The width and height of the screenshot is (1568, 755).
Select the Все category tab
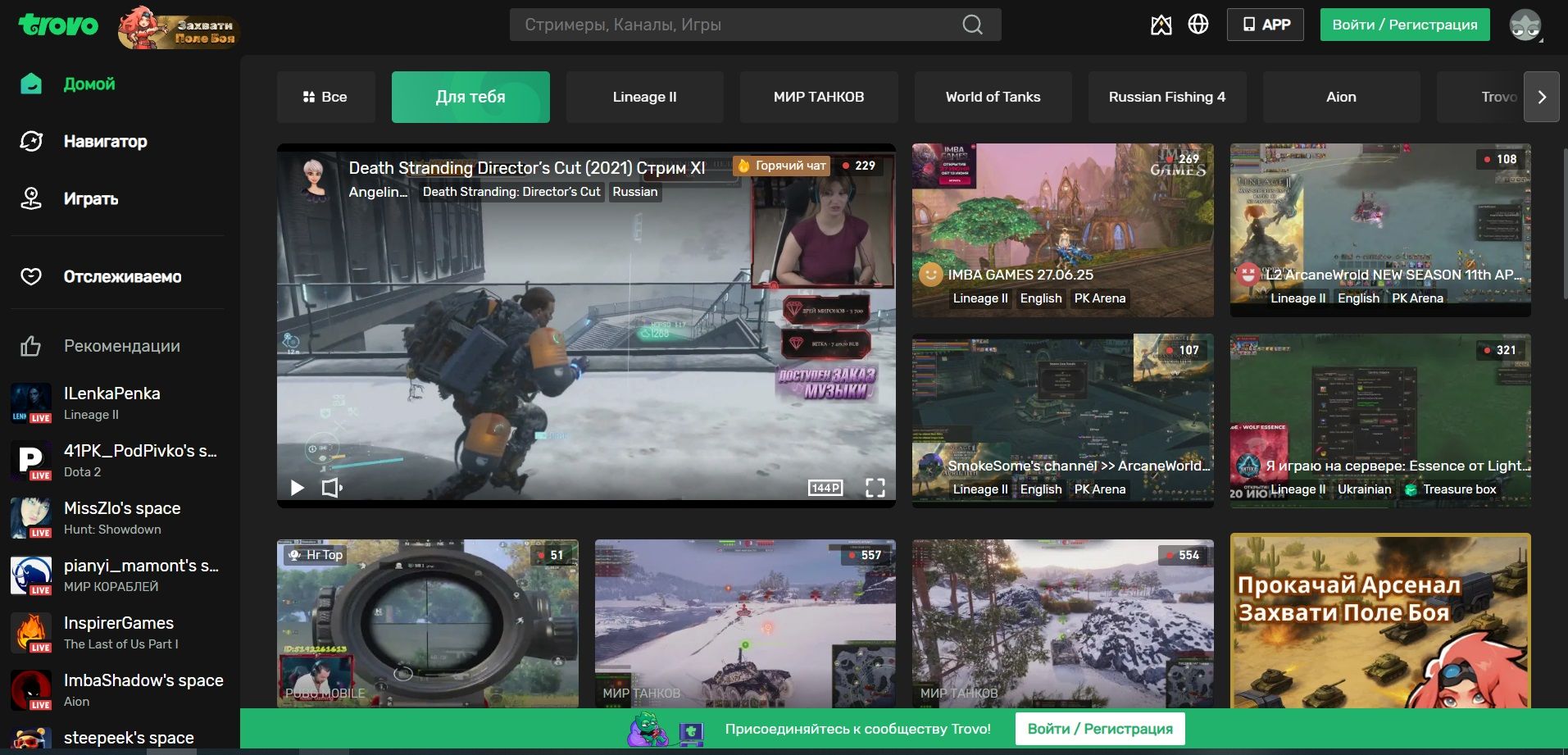(325, 97)
